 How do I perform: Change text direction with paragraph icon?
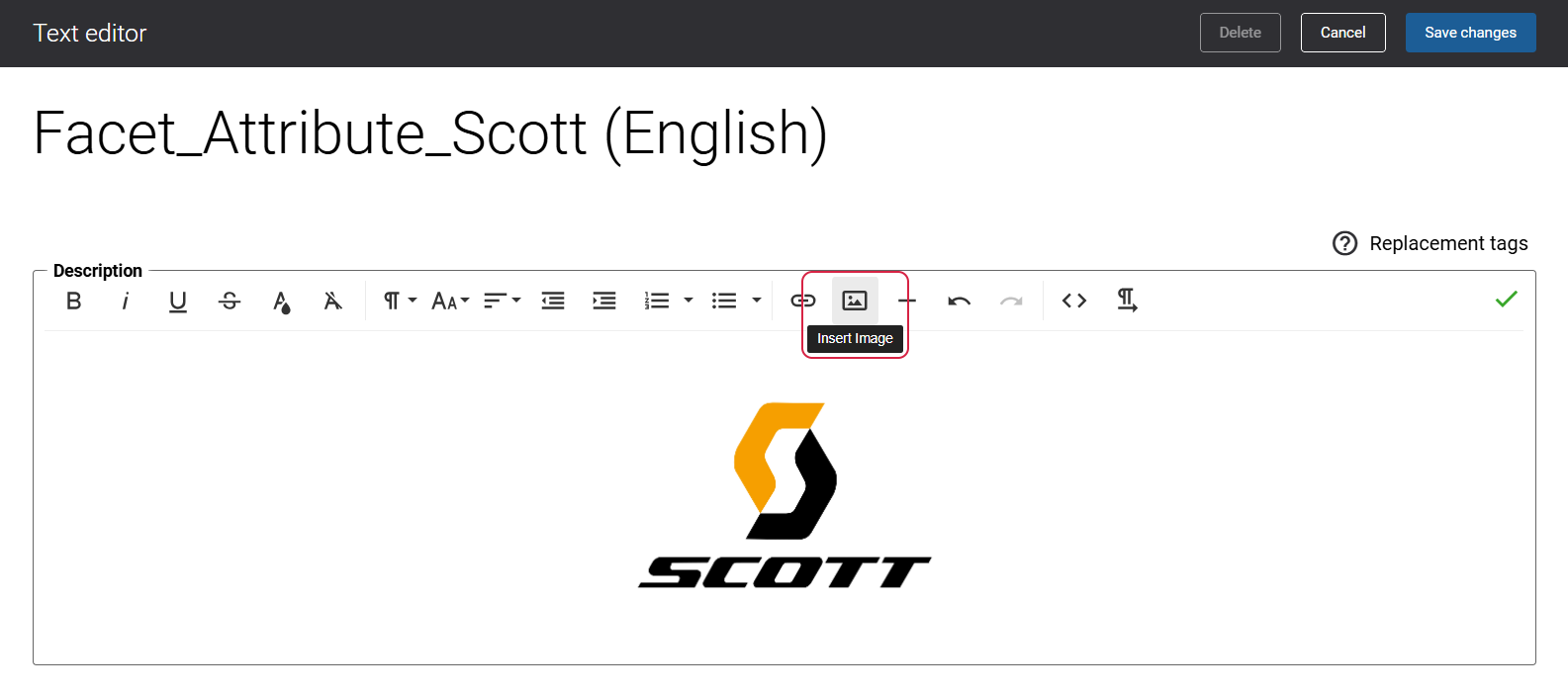pos(1127,301)
